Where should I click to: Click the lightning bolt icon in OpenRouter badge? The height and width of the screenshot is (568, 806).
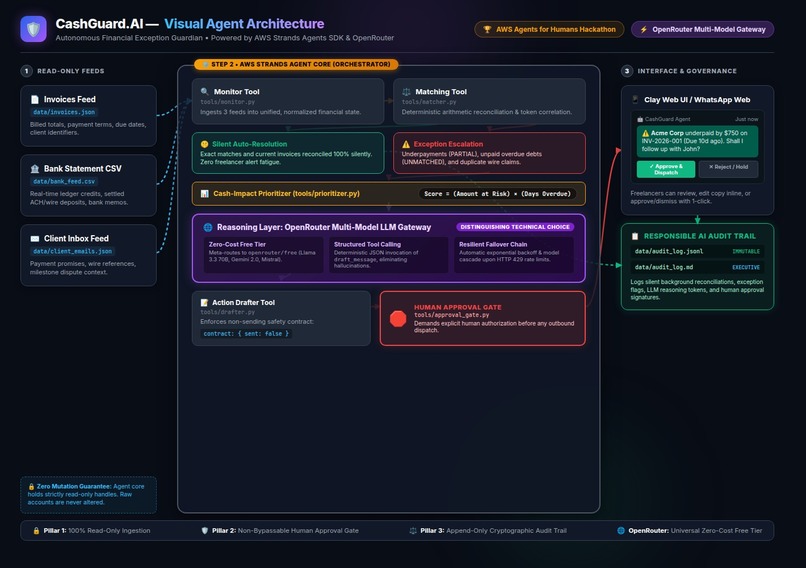(644, 29)
